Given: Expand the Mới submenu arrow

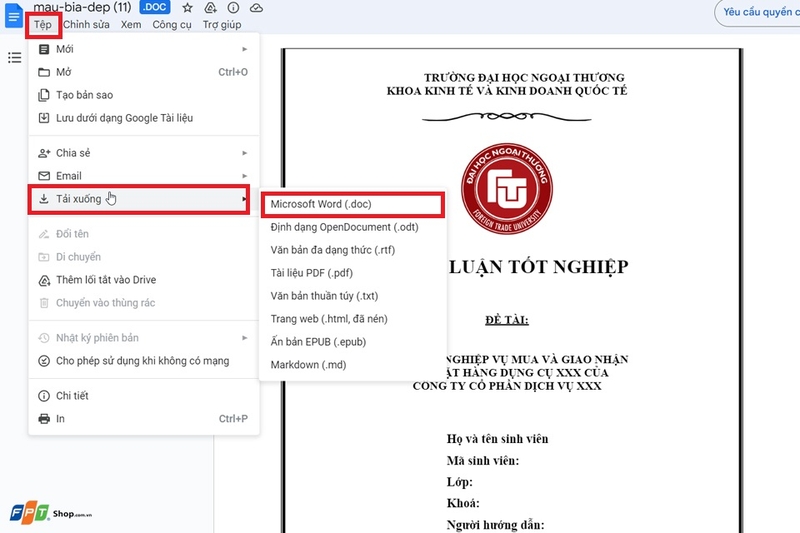Looking at the screenshot, I should coord(245,49).
